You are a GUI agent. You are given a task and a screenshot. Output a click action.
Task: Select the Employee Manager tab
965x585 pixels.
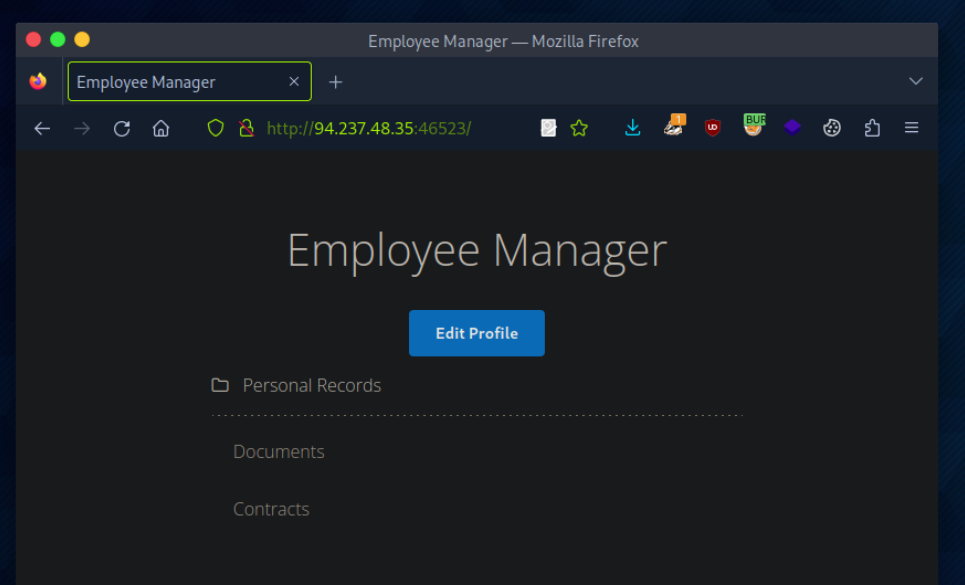click(180, 82)
